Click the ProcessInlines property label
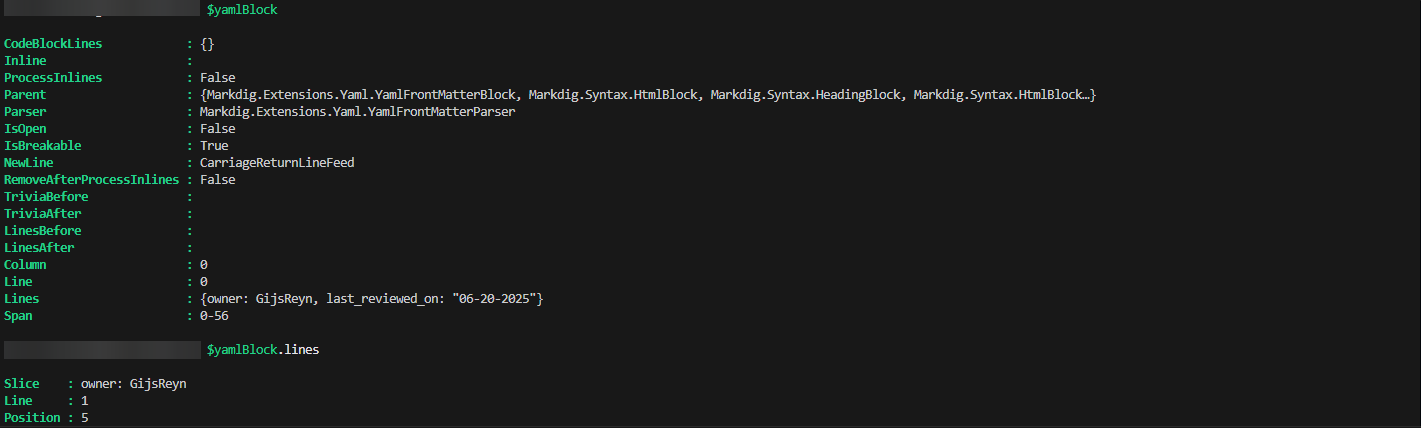The height and width of the screenshot is (428, 1421). (x=53, y=78)
